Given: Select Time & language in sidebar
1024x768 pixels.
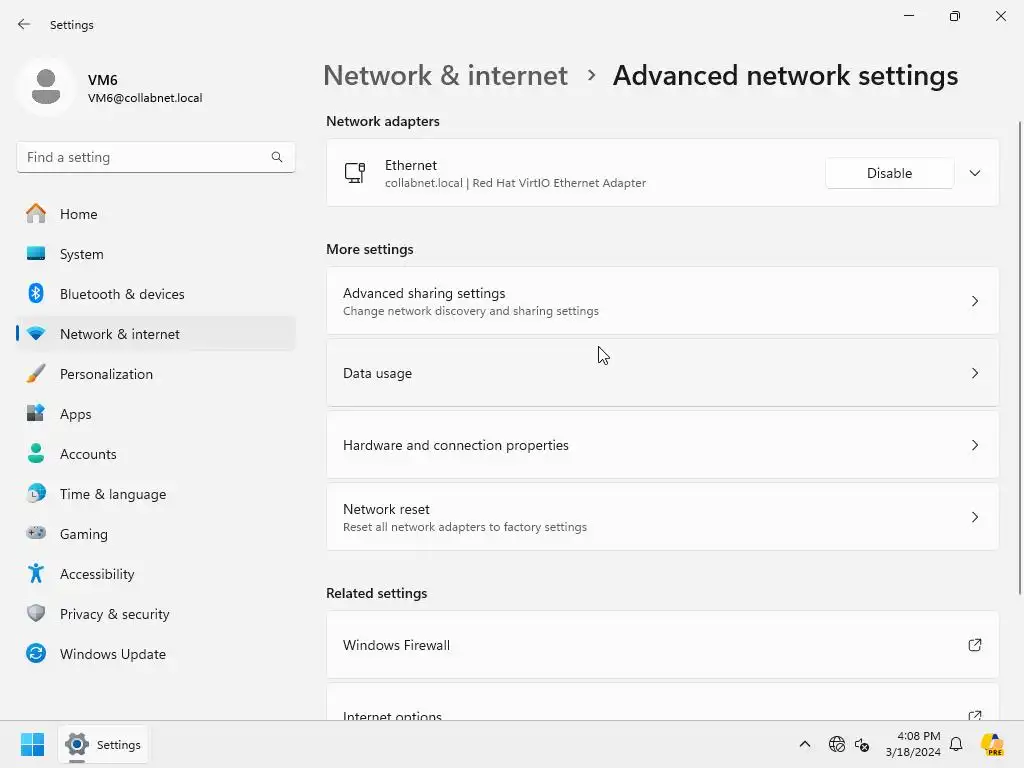Looking at the screenshot, I should pyautogui.click(x=112, y=494).
